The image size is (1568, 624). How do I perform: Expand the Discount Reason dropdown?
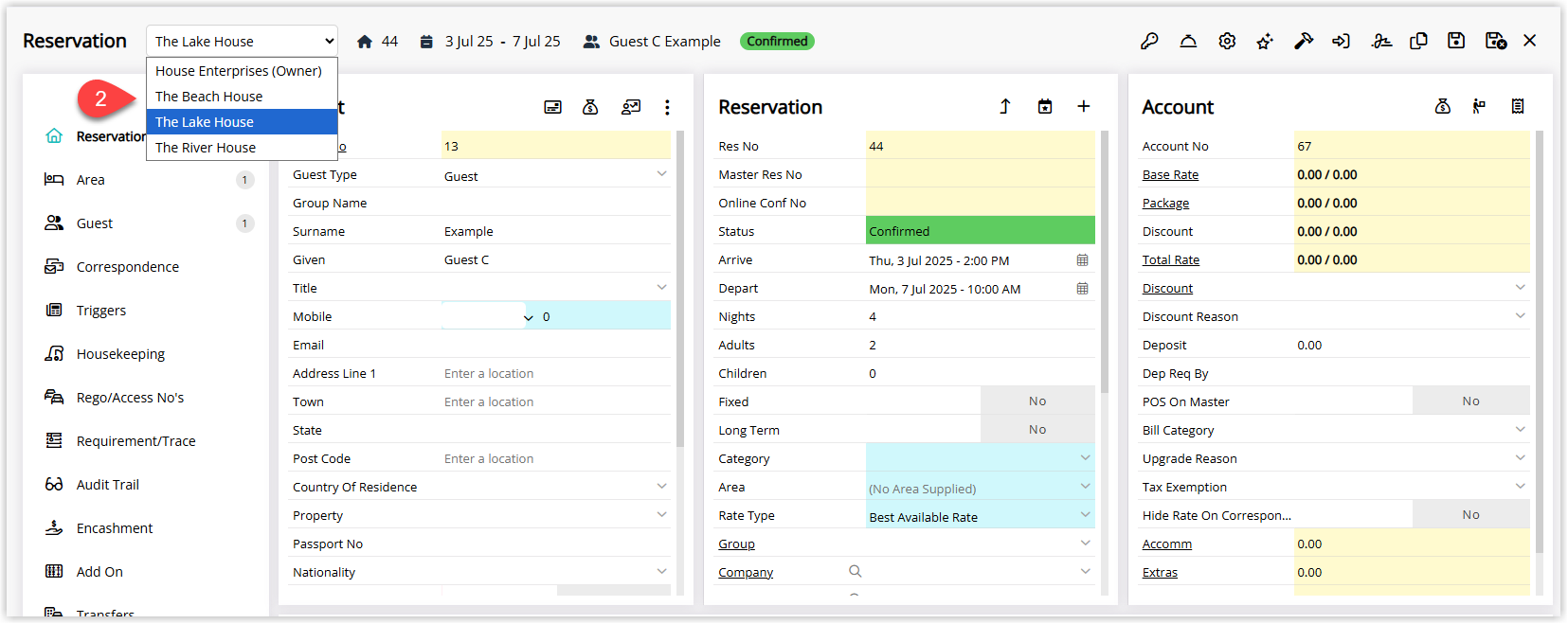[x=1521, y=316]
